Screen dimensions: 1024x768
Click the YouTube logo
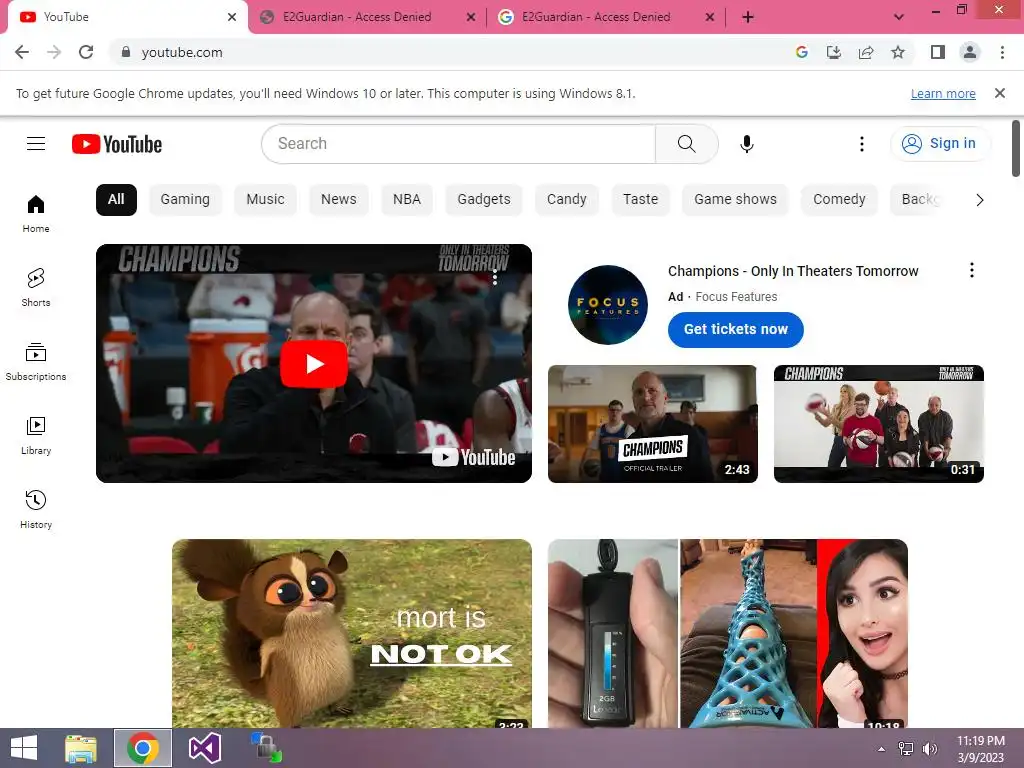117,144
